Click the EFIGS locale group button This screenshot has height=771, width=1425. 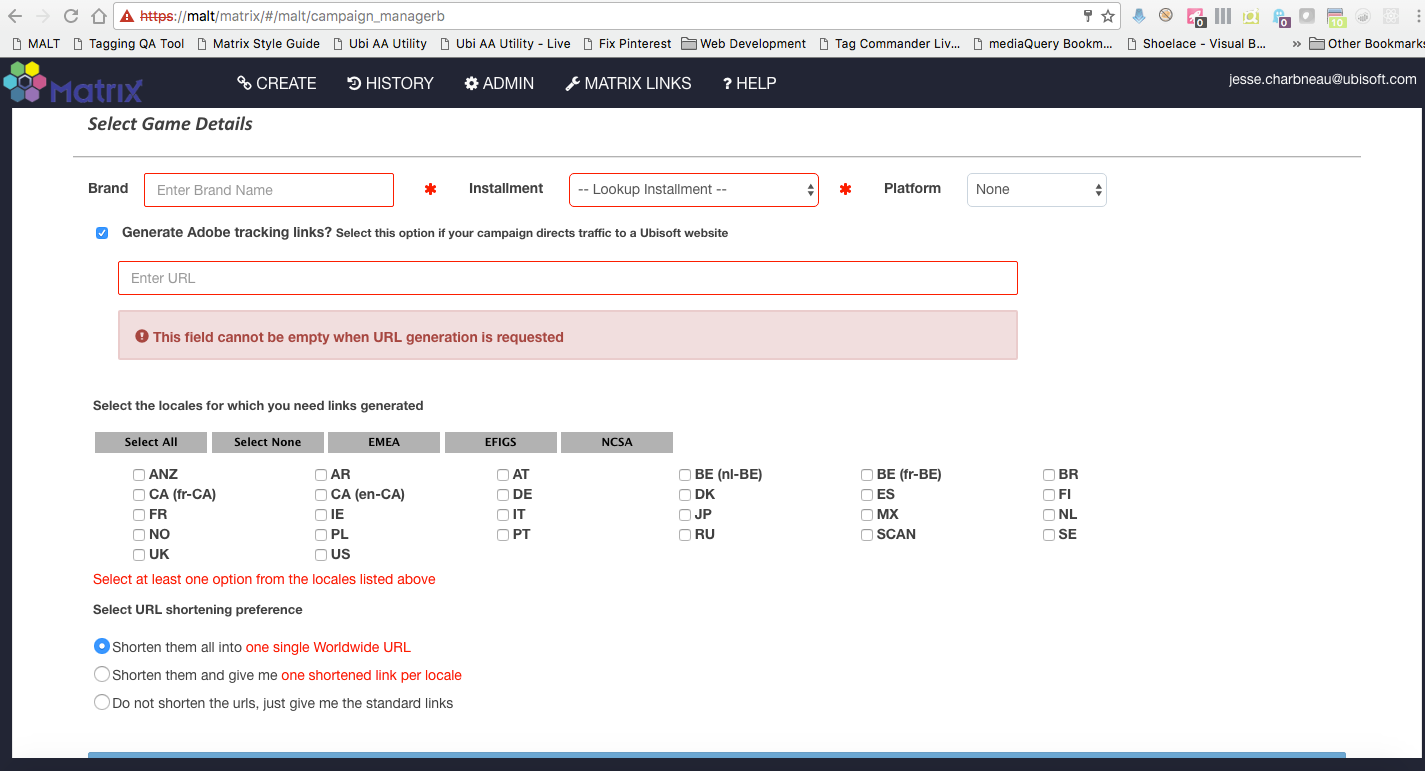pos(500,442)
